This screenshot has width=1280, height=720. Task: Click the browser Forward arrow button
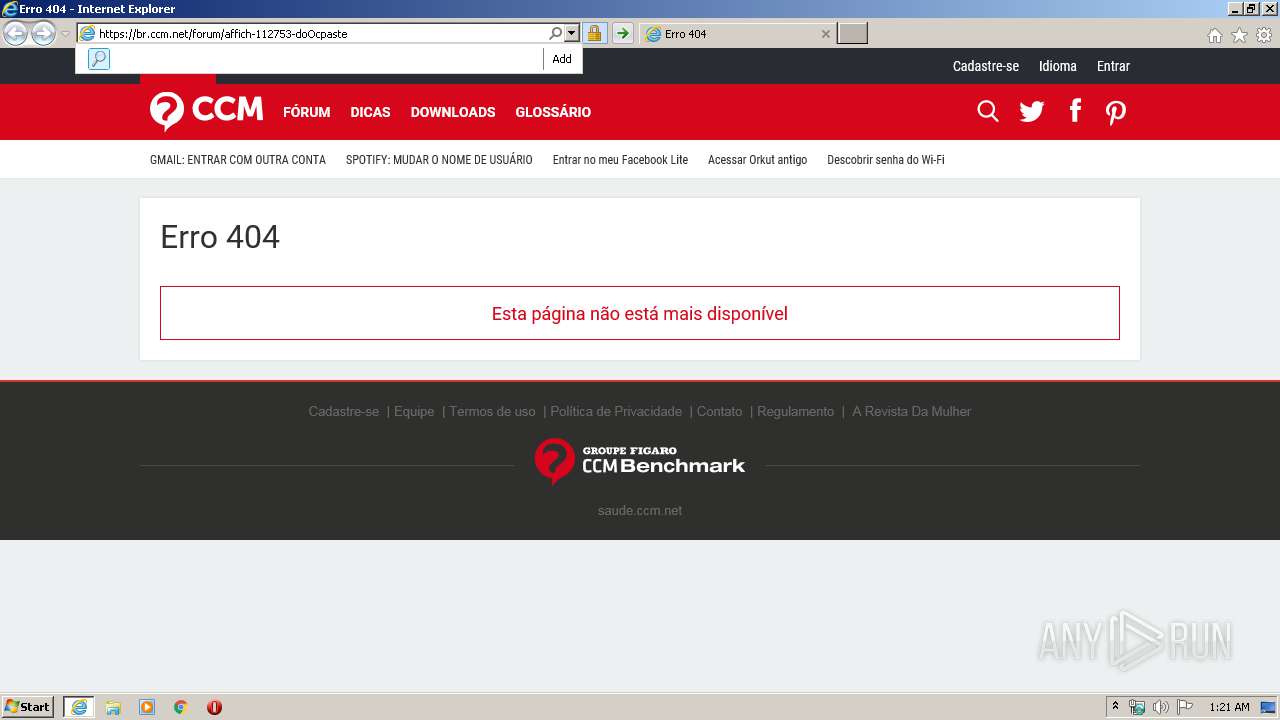coord(43,34)
